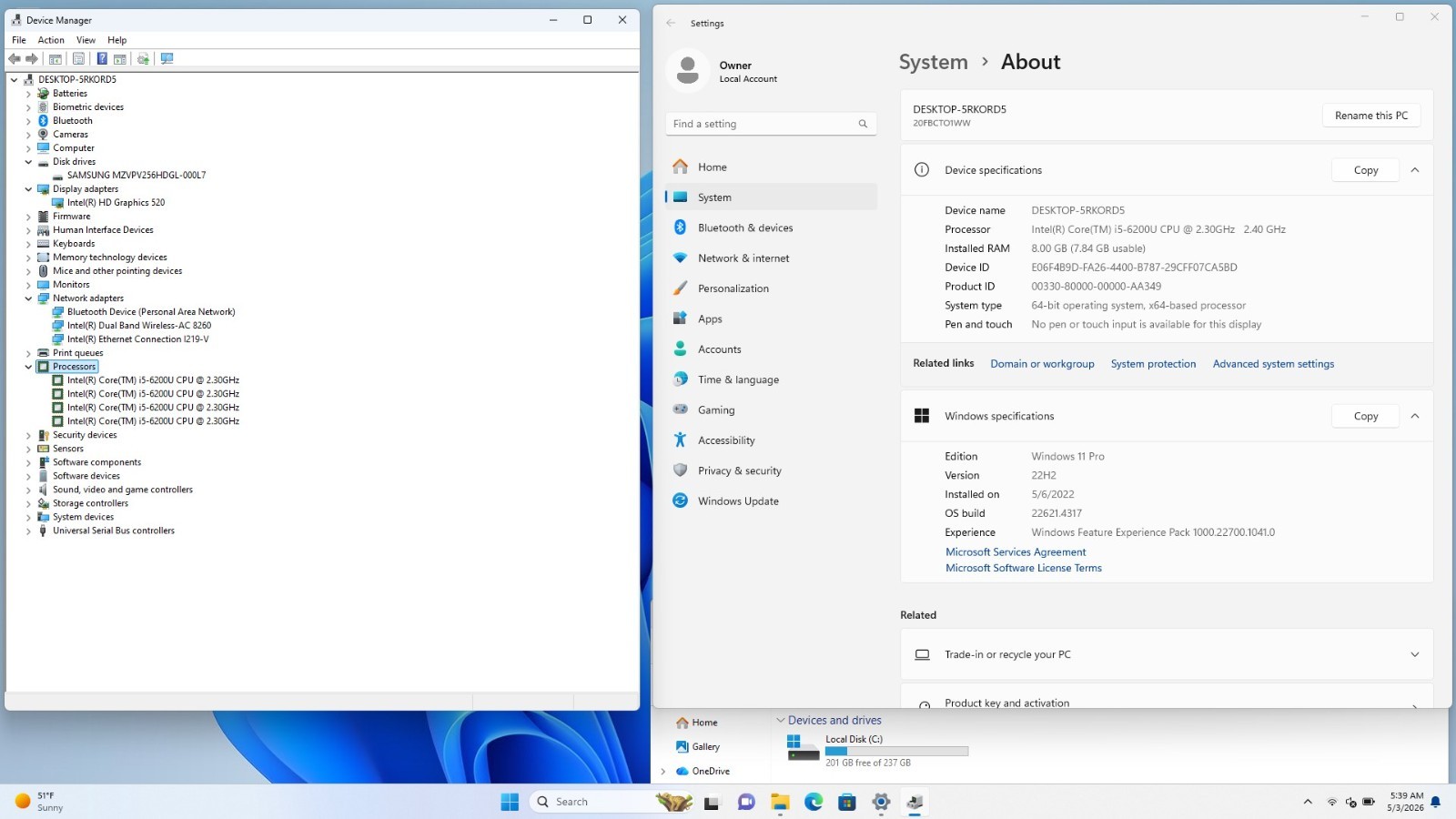Open the Microsoft Services Agreement link
Screen dimensions: 1456x819
(1016, 552)
